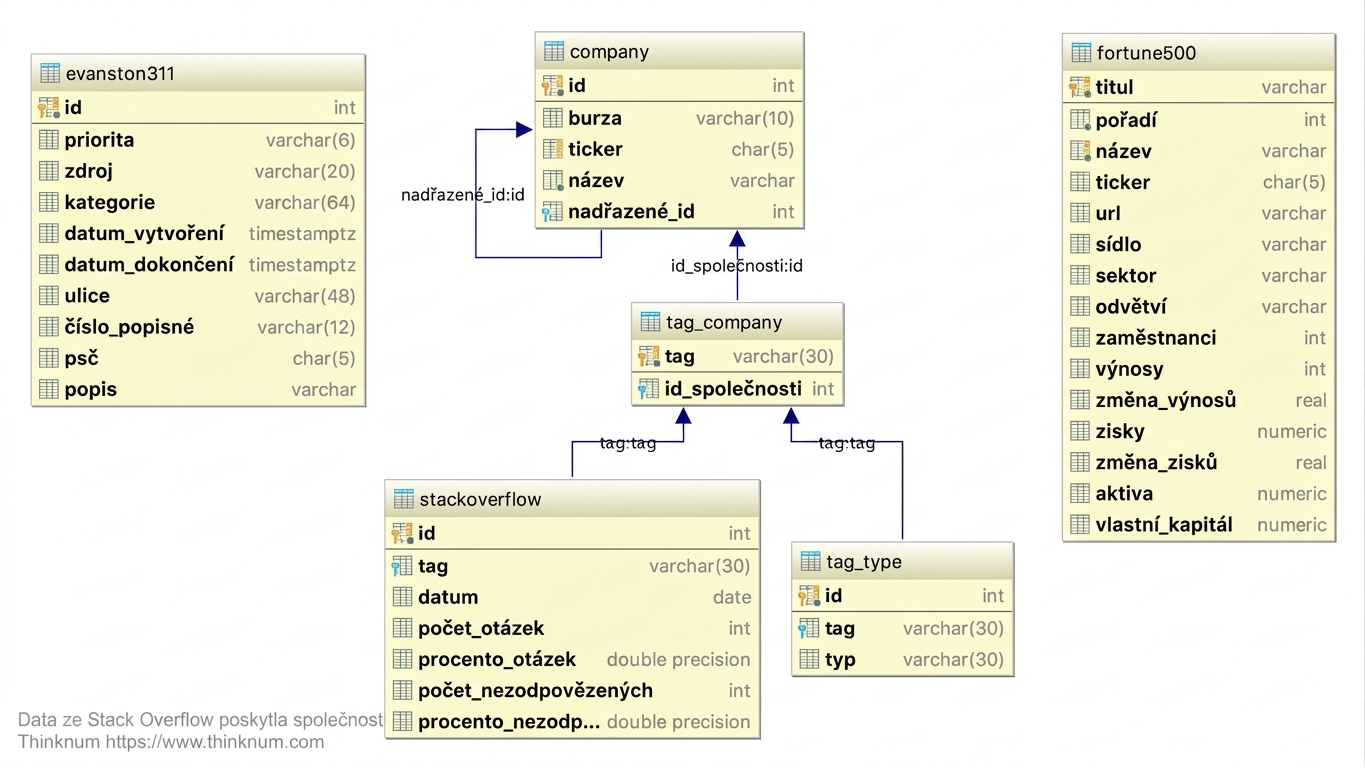
Task: Click the tag_type table header icon
Action: 810,562
